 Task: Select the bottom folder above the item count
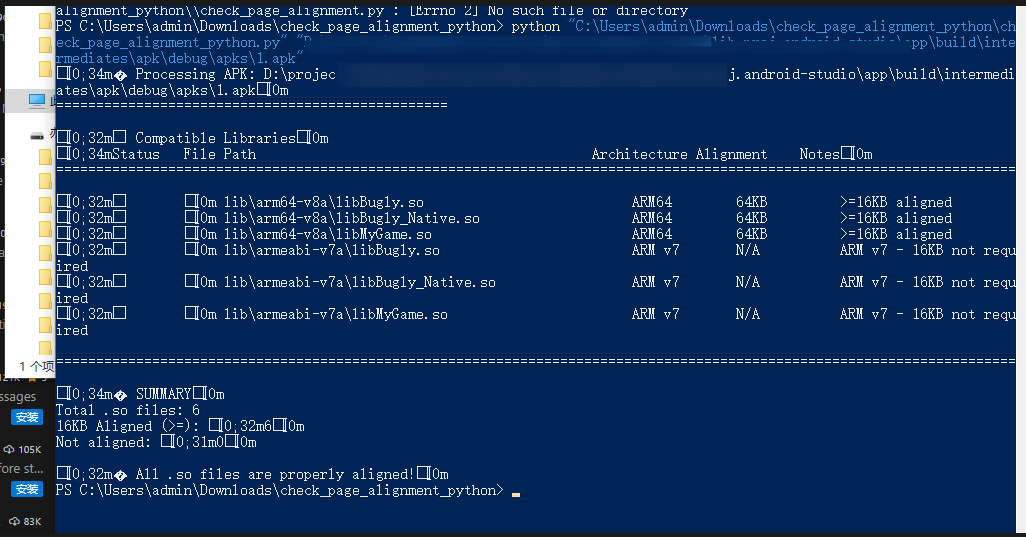pyautogui.click(x=46, y=325)
